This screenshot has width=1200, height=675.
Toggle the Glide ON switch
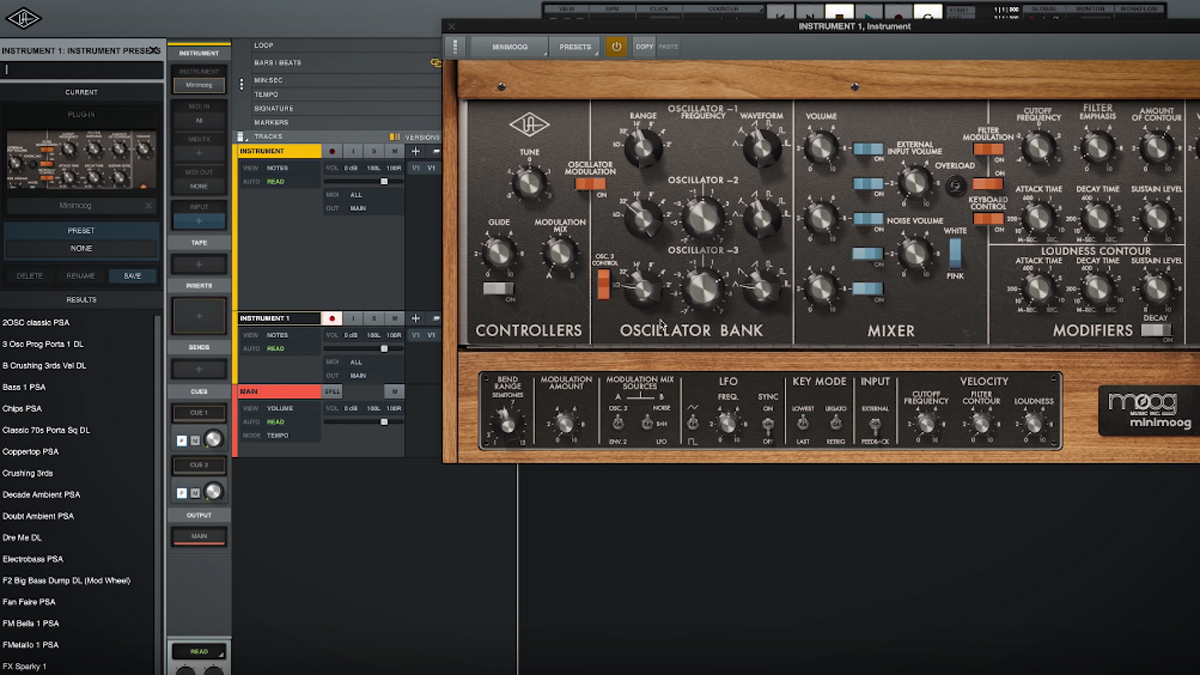click(497, 289)
